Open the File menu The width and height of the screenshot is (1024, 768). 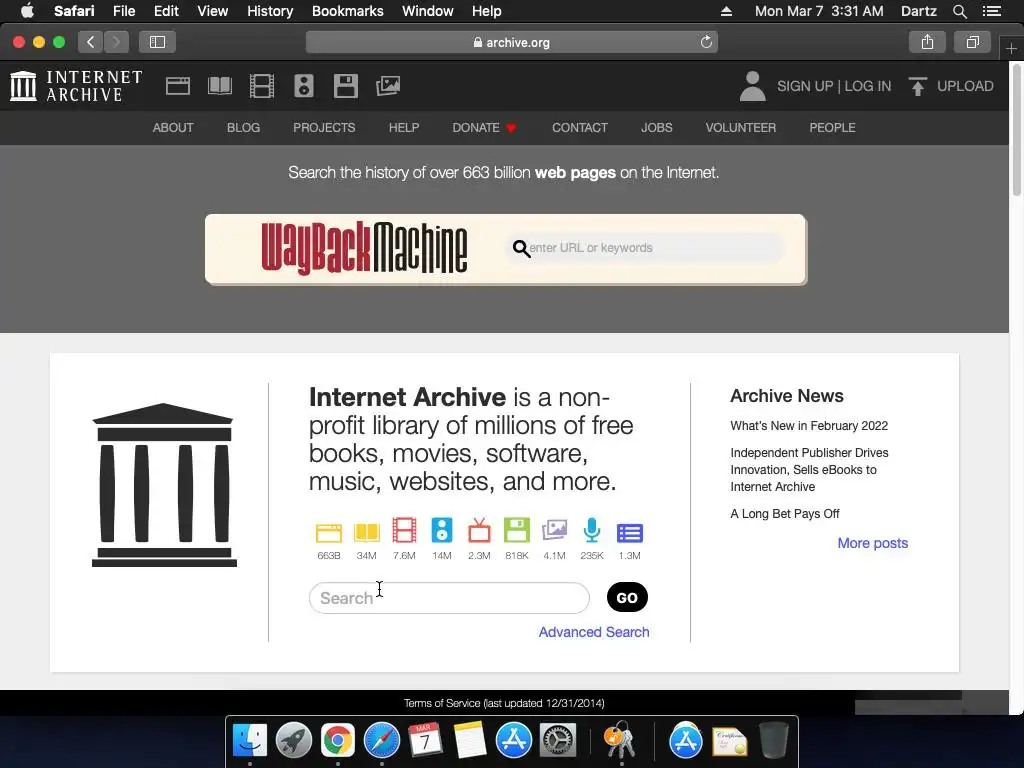pyautogui.click(x=123, y=11)
